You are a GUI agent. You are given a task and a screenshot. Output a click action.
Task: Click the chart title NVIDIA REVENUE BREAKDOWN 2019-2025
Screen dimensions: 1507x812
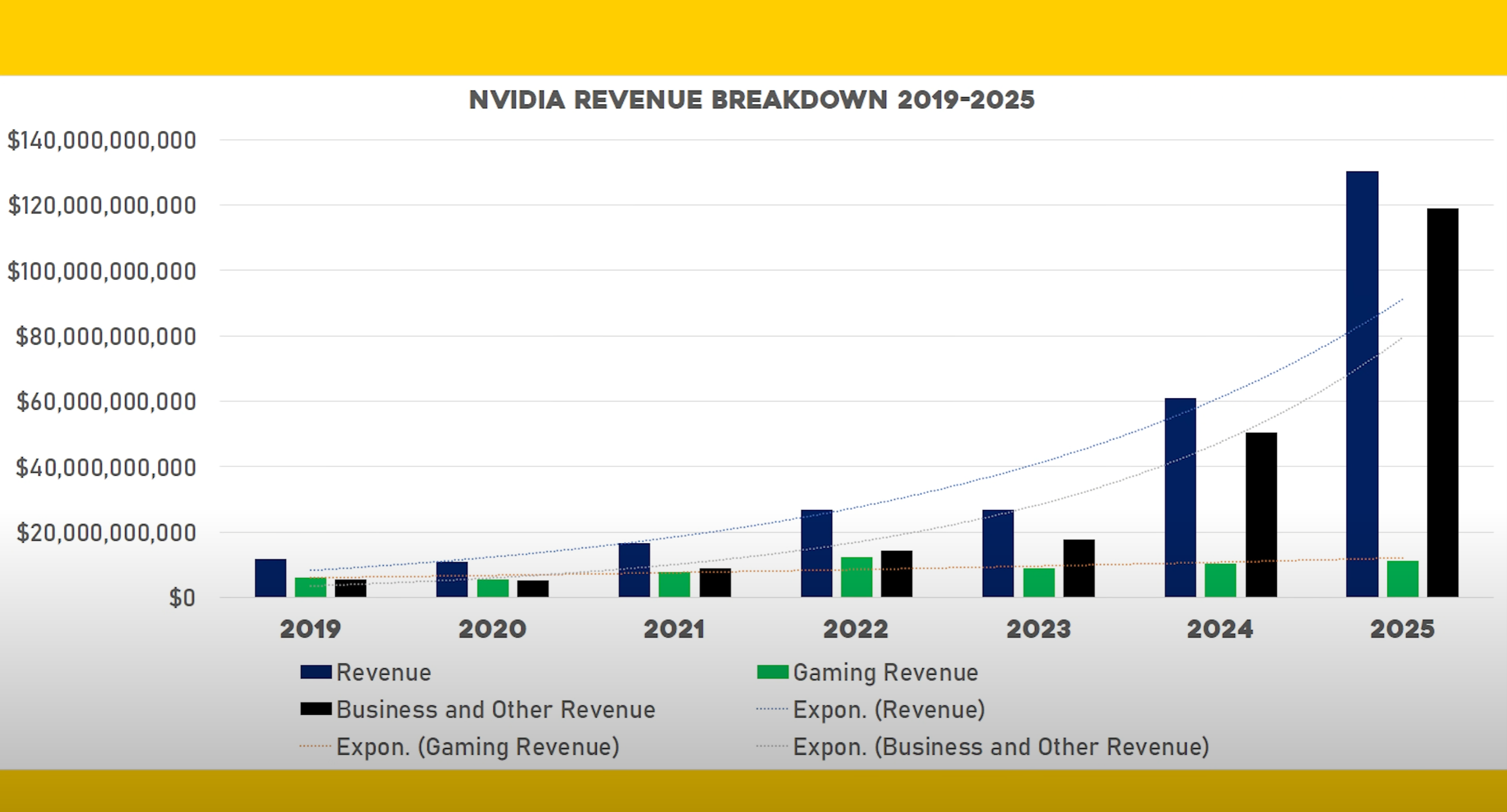tap(752, 100)
